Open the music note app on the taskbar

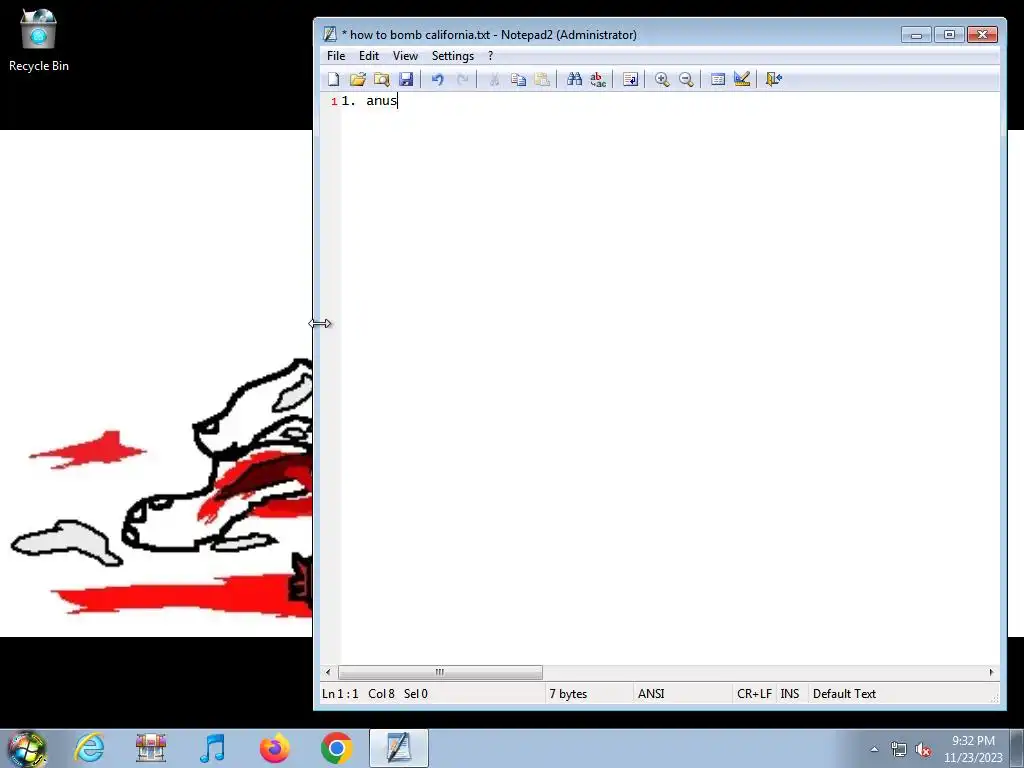[x=212, y=748]
